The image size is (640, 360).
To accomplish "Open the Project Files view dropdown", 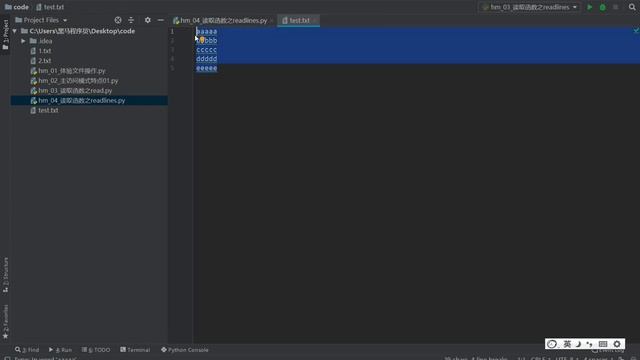I will (41, 20).
